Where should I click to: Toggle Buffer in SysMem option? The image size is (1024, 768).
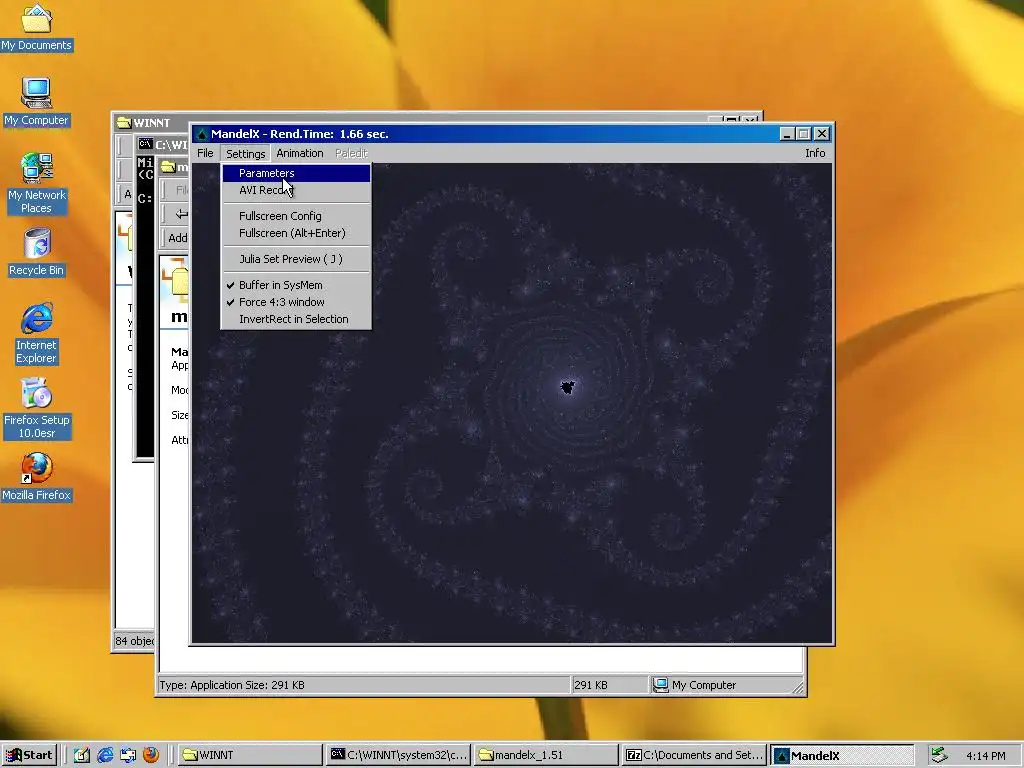coord(296,285)
